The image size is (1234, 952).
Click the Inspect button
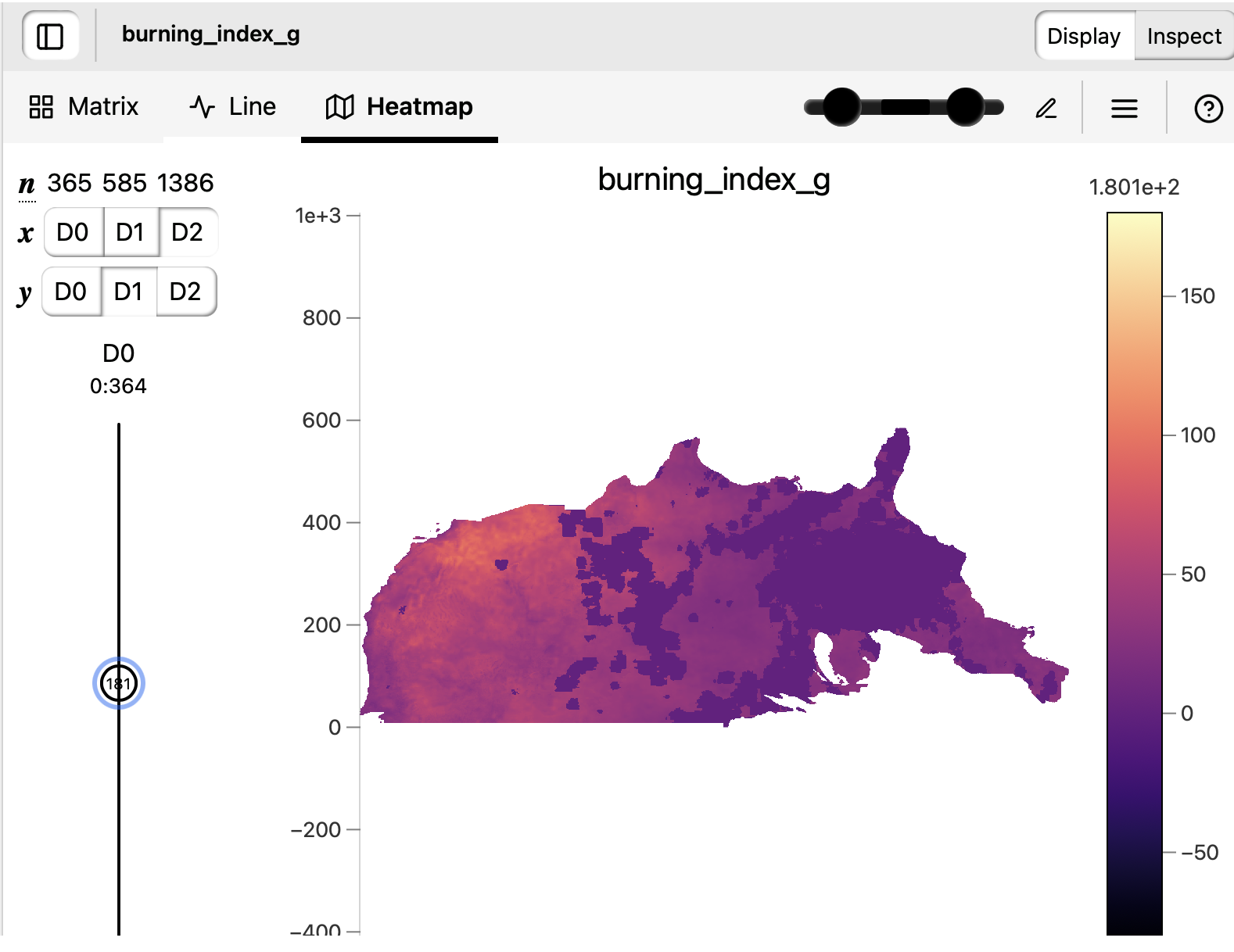(1183, 36)
